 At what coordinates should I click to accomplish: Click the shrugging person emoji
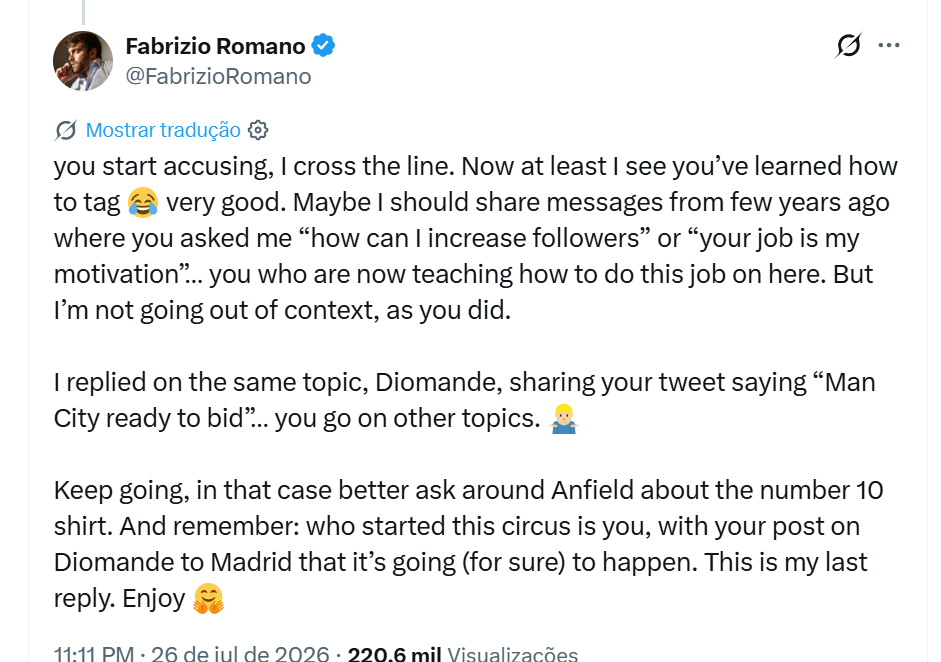click(564, 418)
